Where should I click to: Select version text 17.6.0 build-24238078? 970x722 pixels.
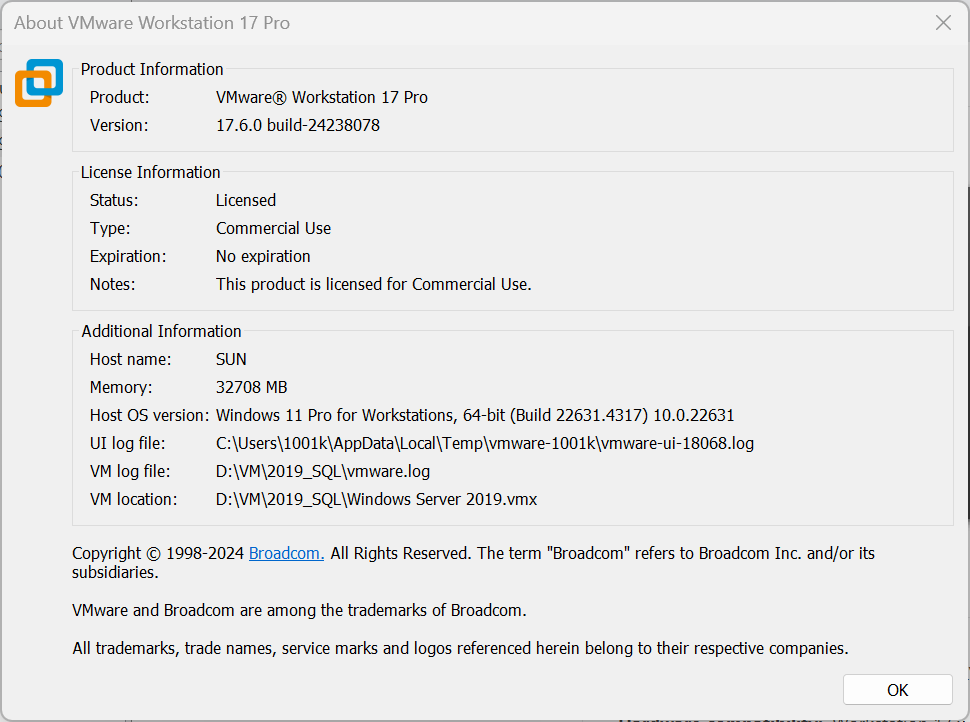(298, 125)
